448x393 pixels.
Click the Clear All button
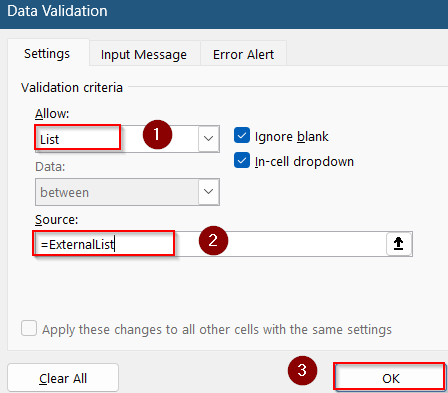tap(63, 378)
